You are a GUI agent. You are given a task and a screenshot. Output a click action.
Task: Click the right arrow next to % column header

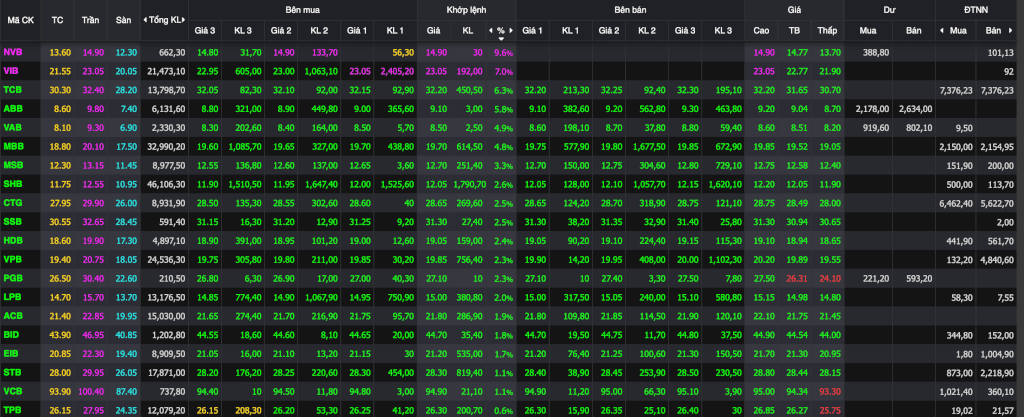point(511,30)
